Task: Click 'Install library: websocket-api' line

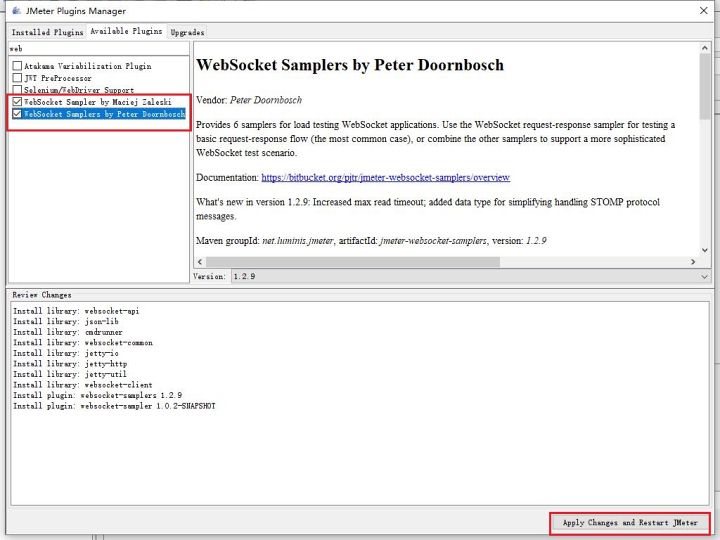Action: click(76, 311)
